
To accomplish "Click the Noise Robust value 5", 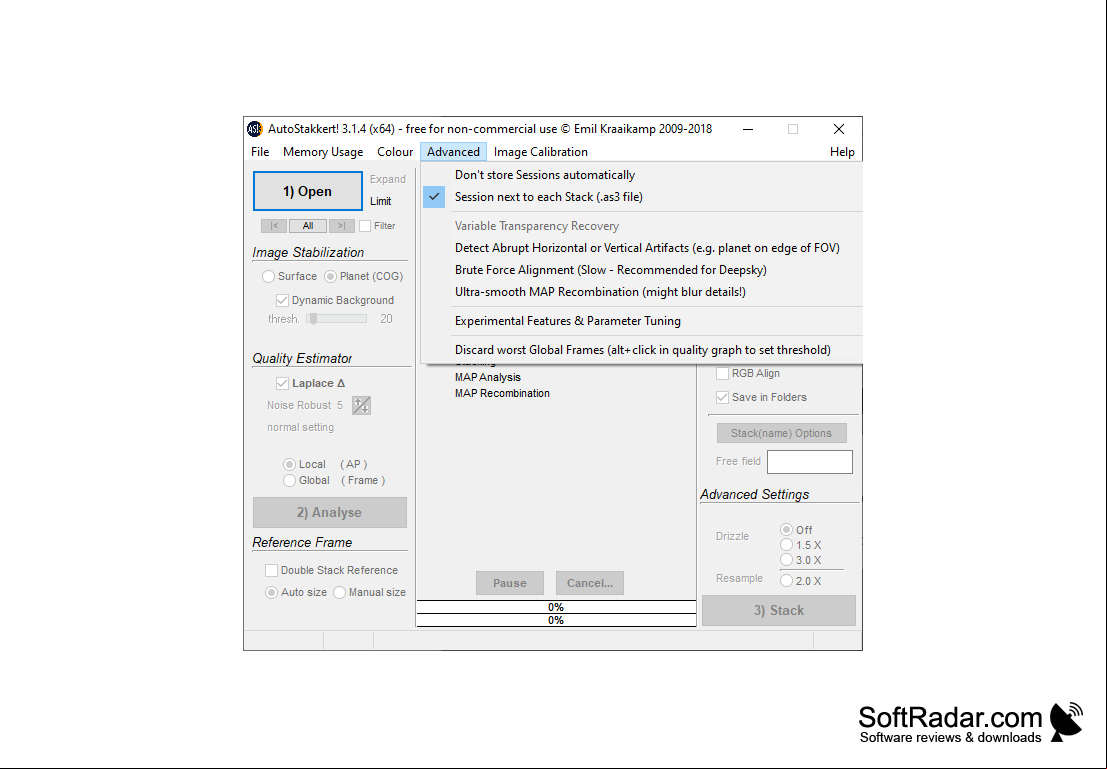I will (x=340, y=405).
